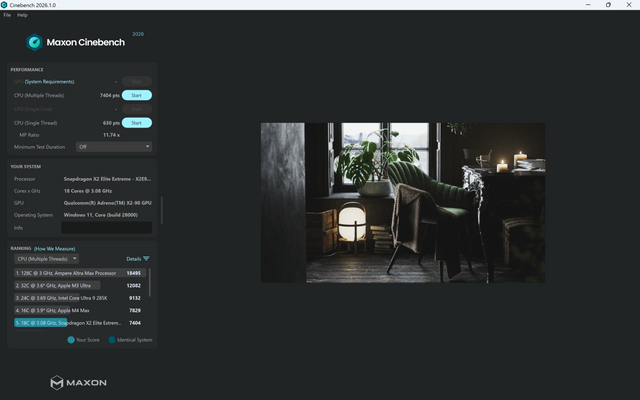Open the System Requirements link
This screenshot has width=640, height=400.
[x=49, y=82]
